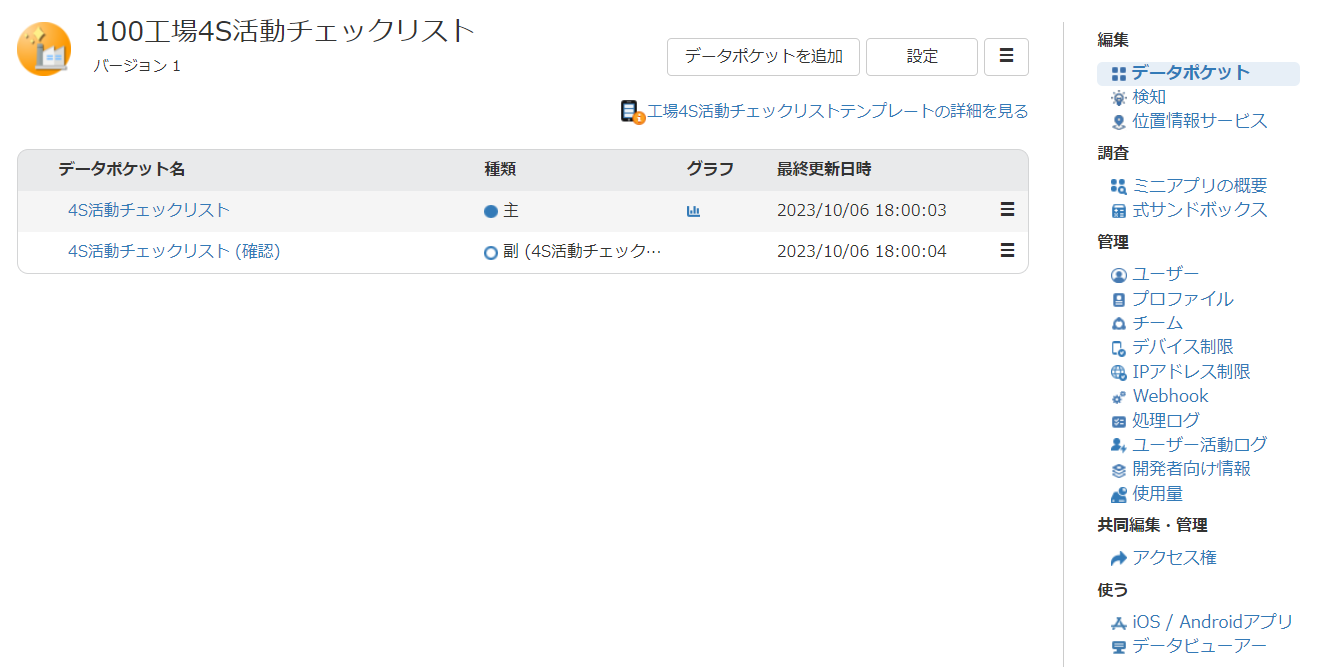The image size is (1318, 667).
Task: Click the title 100工場4S活動チェックリスト
Action: click(x=285, y=31)
